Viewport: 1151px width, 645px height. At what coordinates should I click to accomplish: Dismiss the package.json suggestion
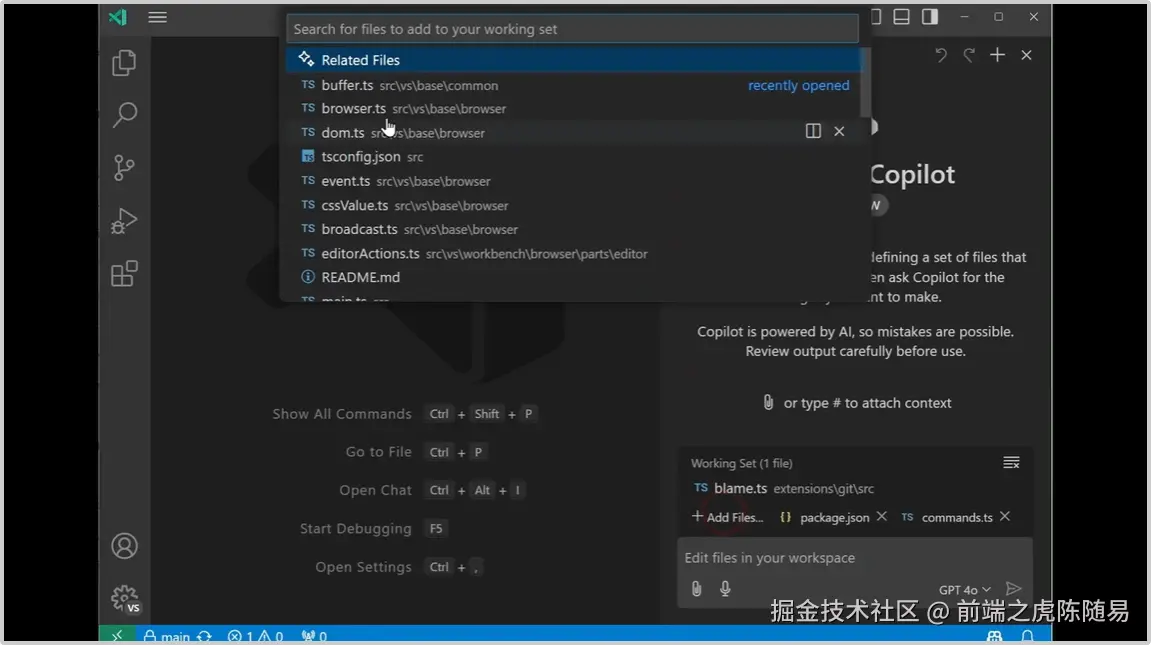(882, 517)
